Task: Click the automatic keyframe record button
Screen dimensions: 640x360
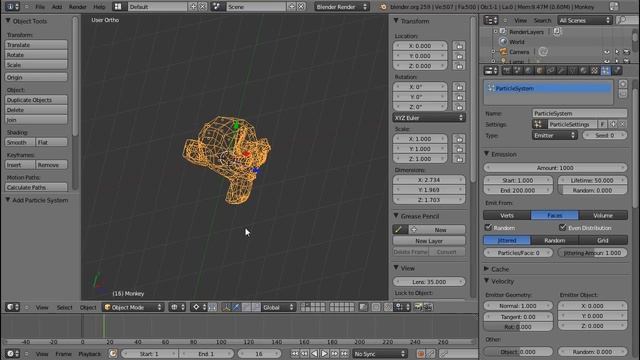Action: (x=420, y=354)
